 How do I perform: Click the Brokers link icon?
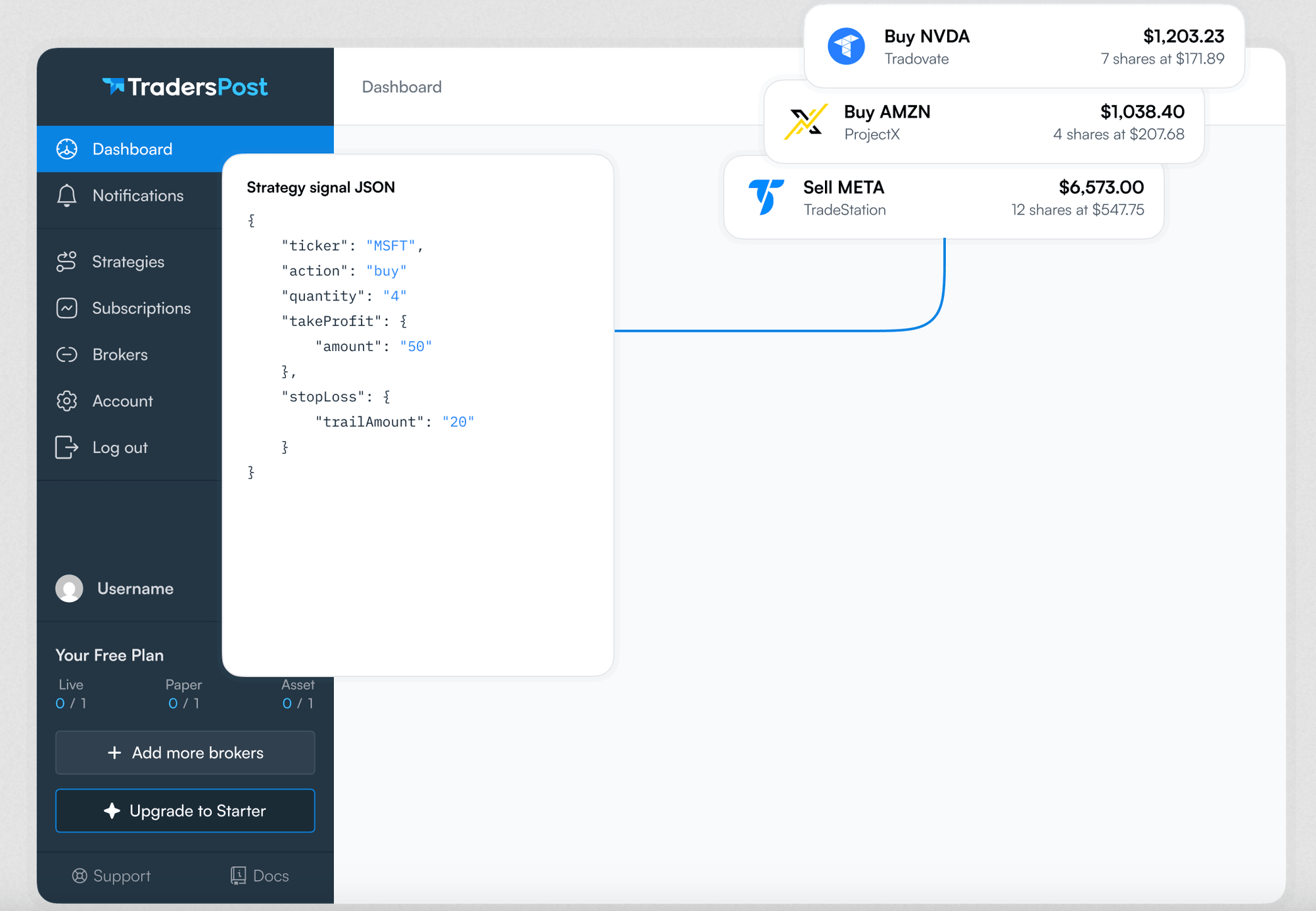(x=67, y=355)
